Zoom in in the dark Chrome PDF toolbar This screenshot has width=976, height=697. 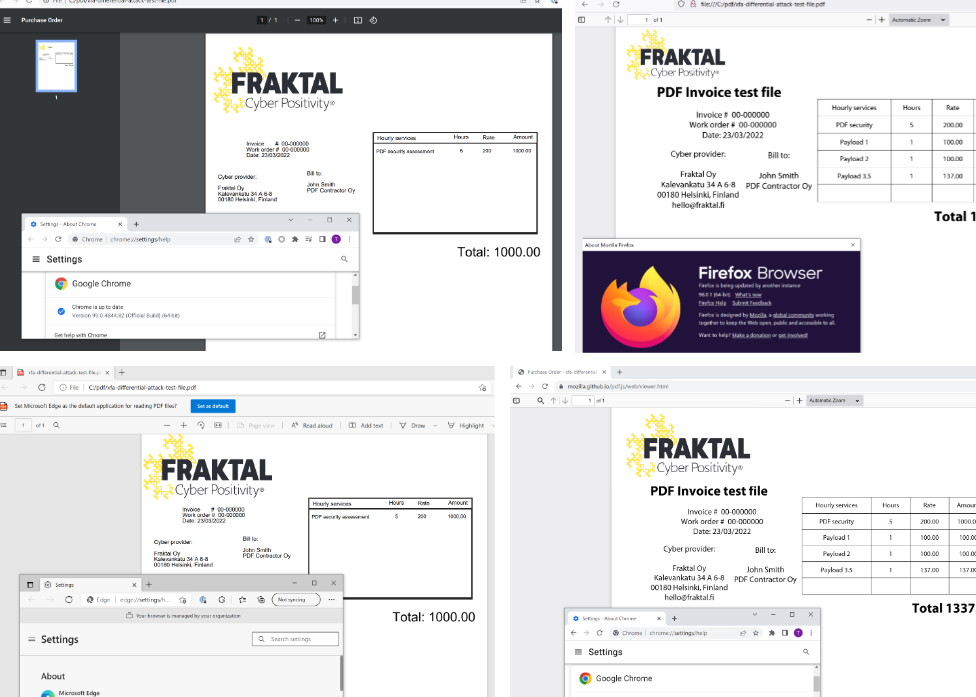point(336,20)
